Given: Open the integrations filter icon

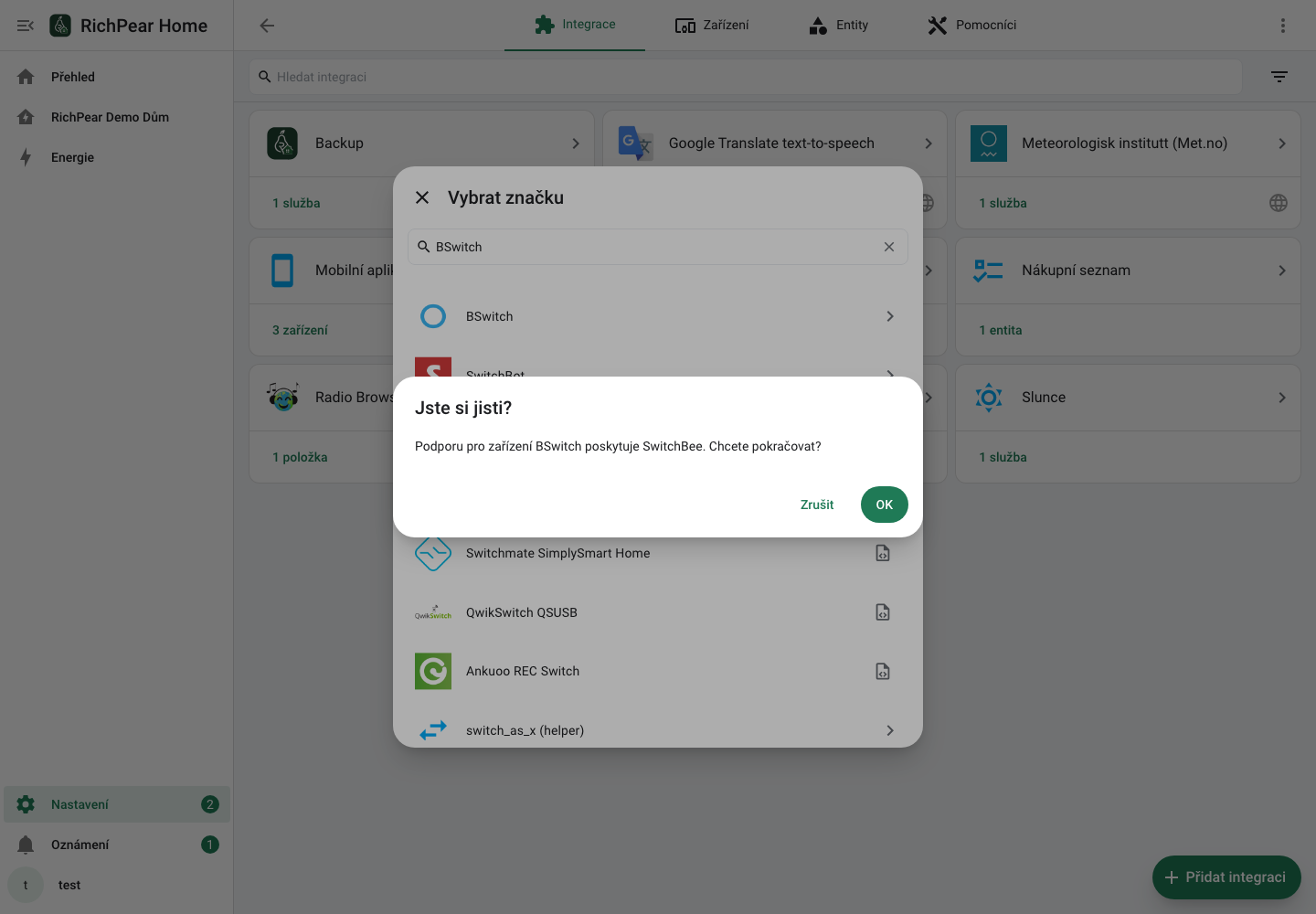Looking at the screenshot, I should [1279, 77].
